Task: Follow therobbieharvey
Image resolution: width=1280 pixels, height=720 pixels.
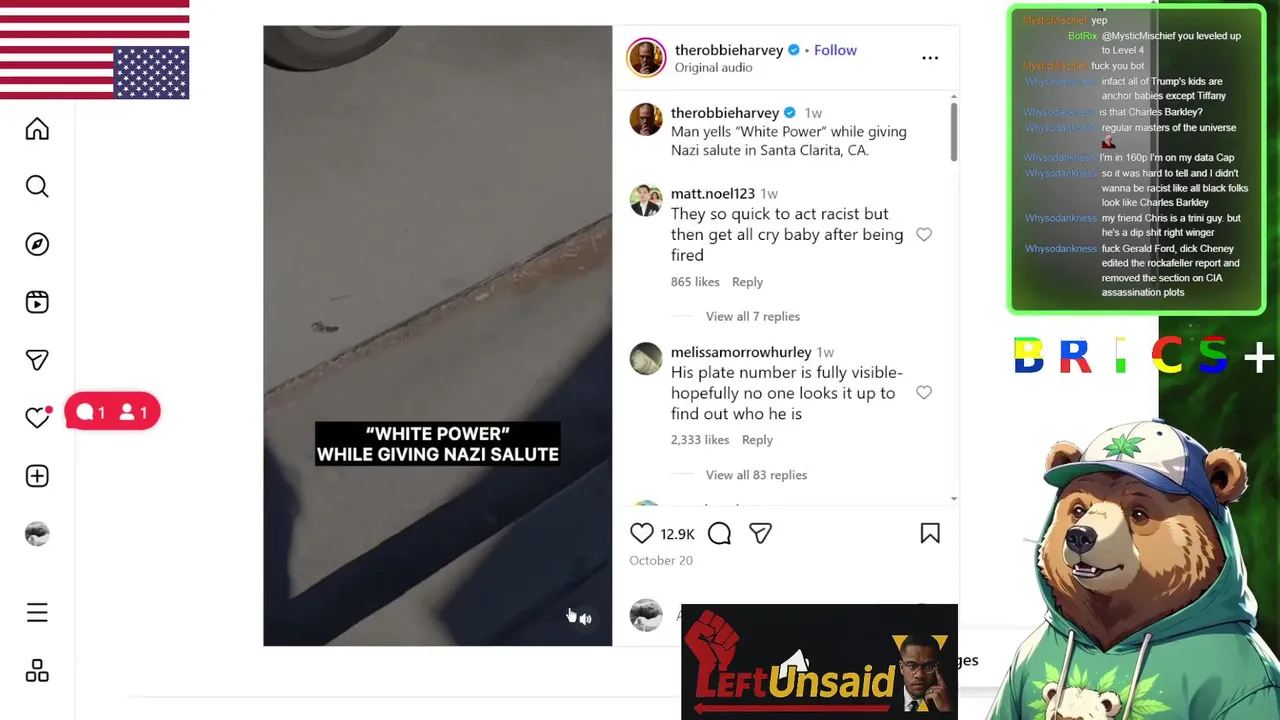Action: (x=835, y=50)
